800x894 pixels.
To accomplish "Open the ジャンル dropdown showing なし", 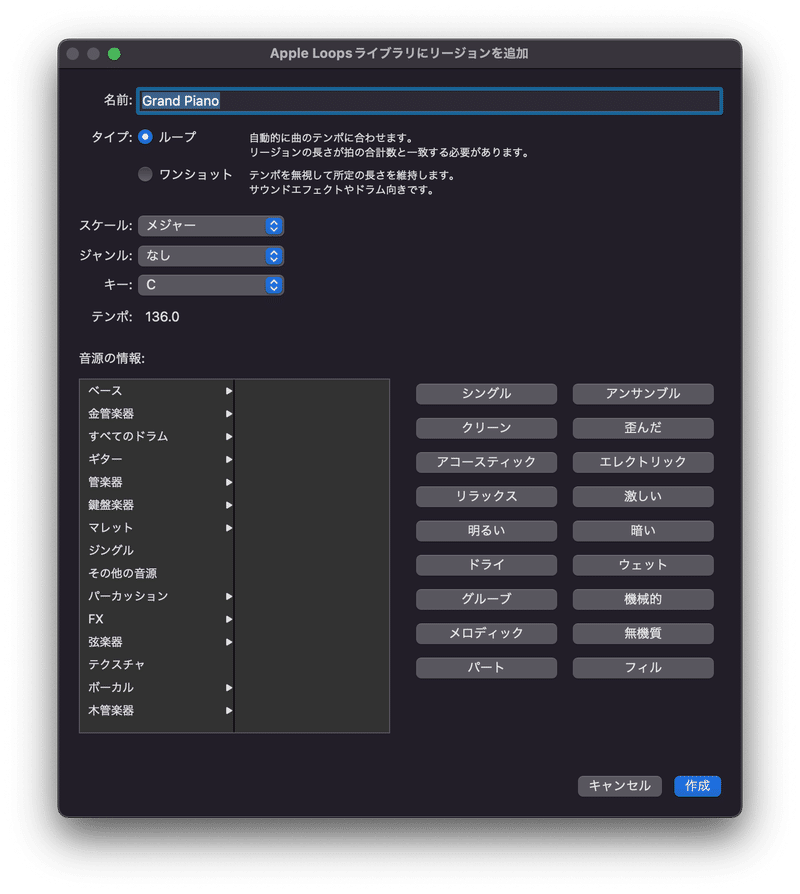I will point(211,255).
